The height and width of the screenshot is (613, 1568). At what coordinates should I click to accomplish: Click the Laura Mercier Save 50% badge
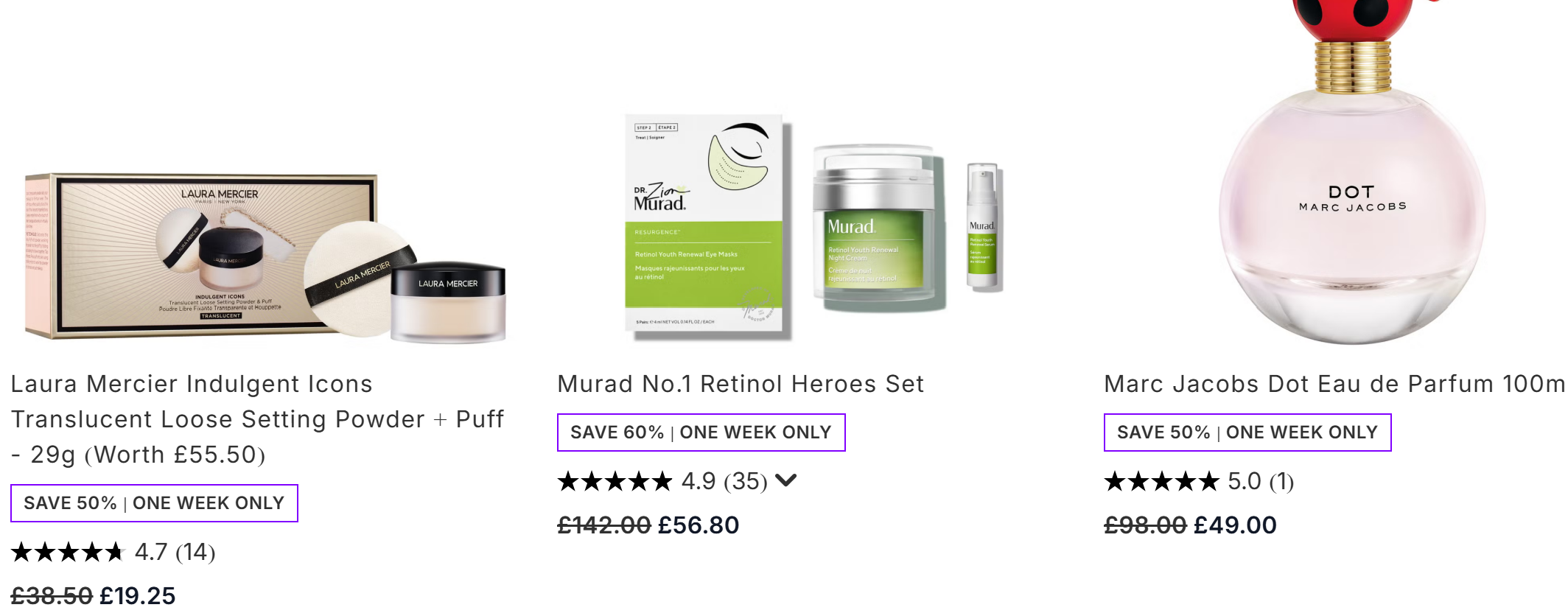pos(154,503)
